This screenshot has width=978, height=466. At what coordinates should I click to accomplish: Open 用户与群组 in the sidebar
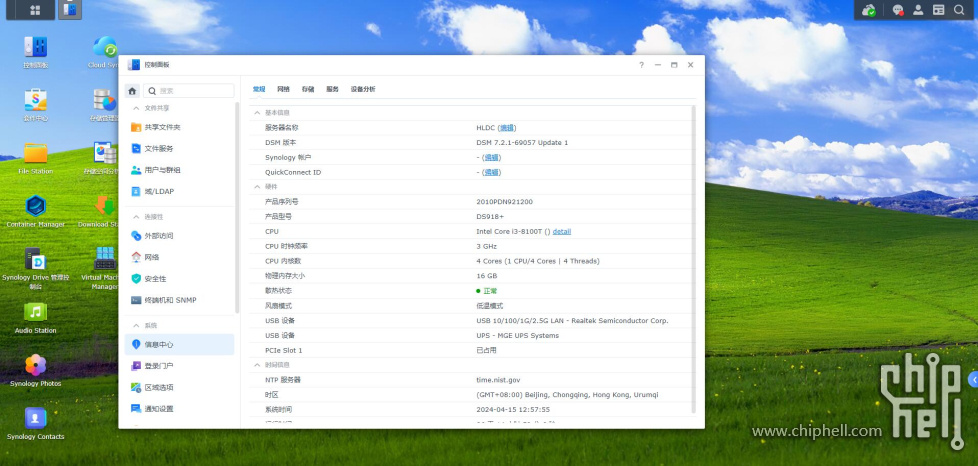180,170
